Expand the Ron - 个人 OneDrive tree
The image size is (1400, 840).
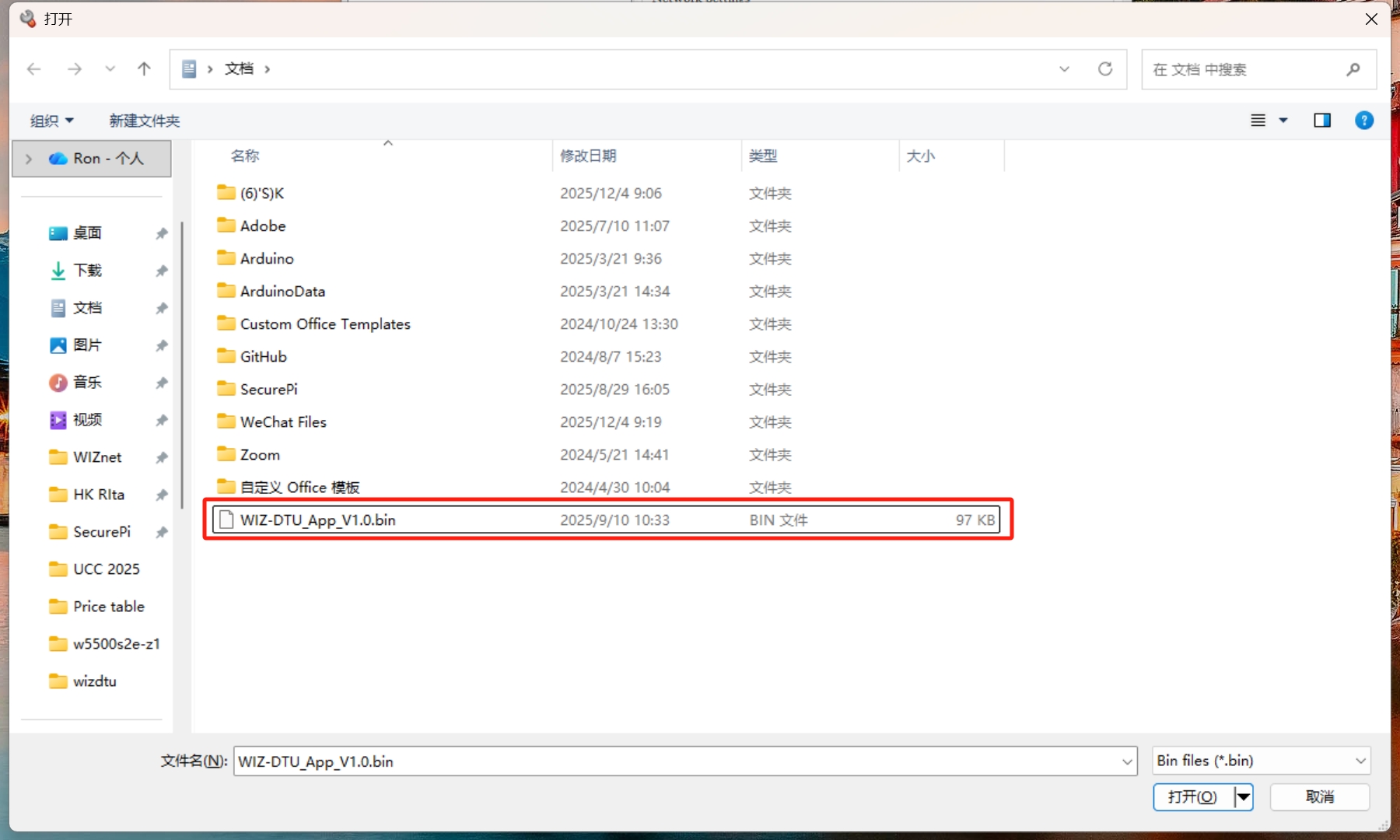click(x=29, y=159)
